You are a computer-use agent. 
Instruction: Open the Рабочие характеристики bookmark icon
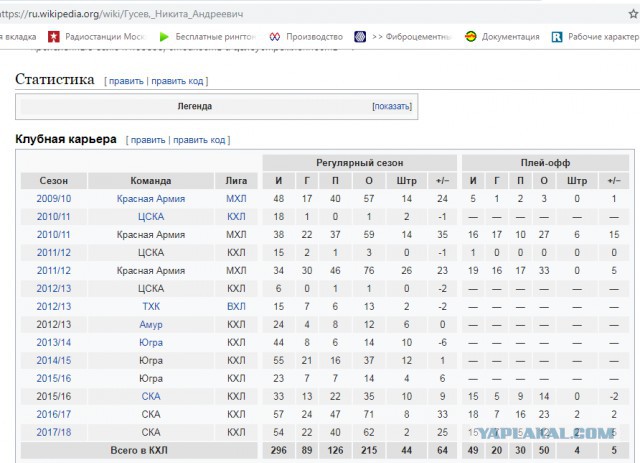(x=557, y=37)
